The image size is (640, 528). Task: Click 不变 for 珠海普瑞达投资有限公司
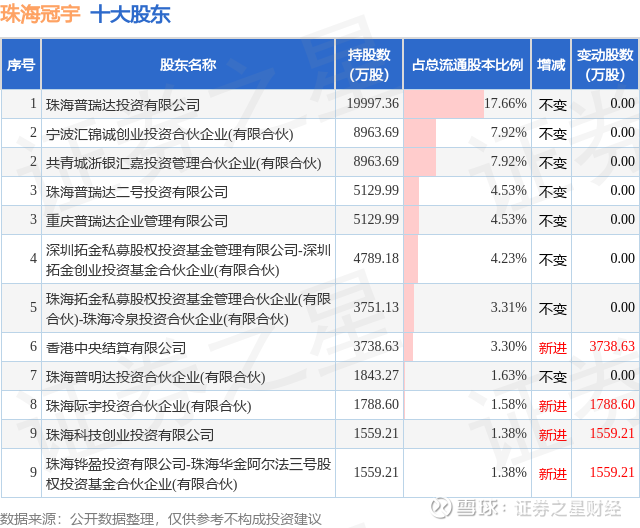click(x=553, y=105)
